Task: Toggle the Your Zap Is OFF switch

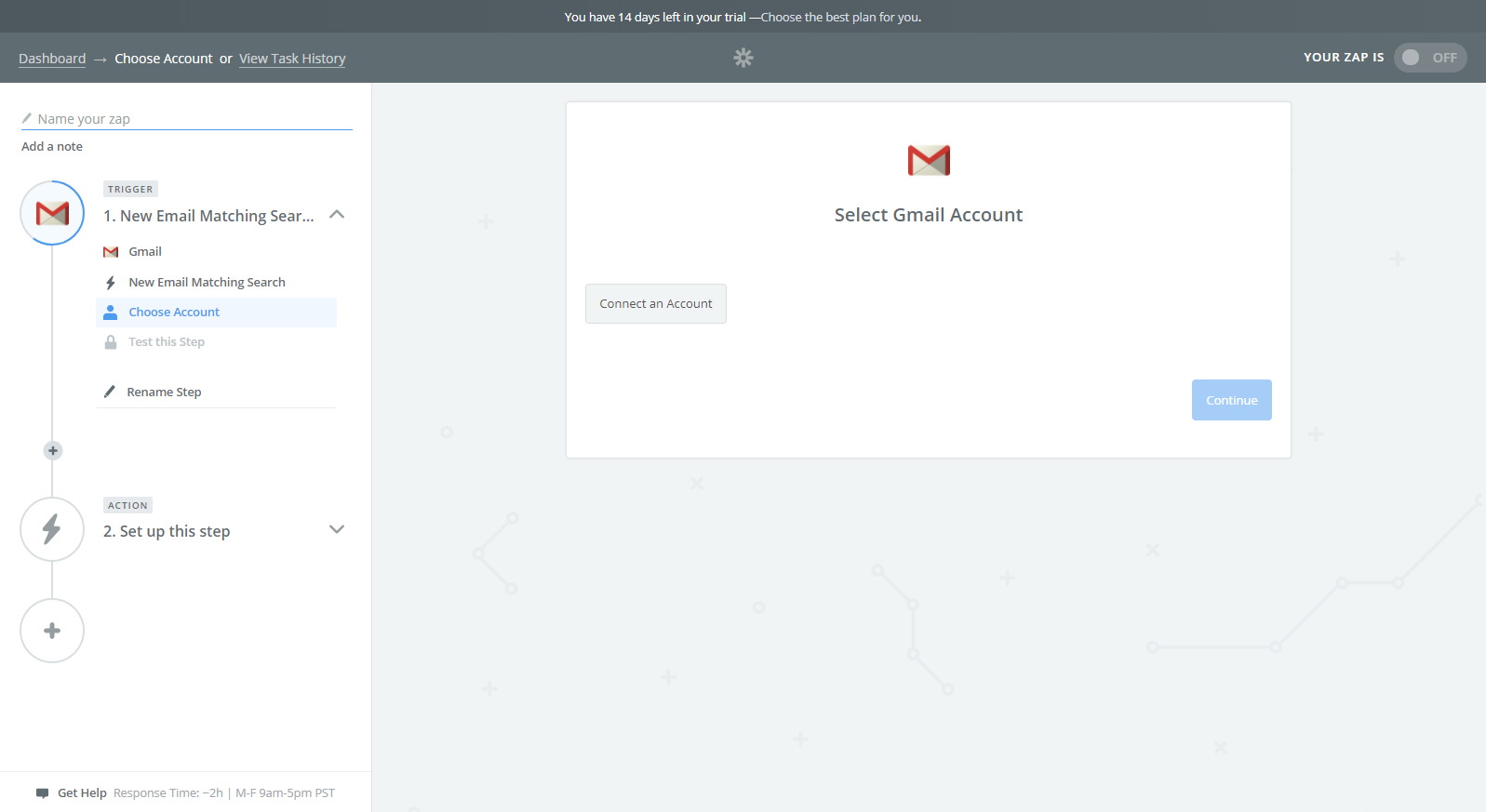Action: [x=1430, y=58]
